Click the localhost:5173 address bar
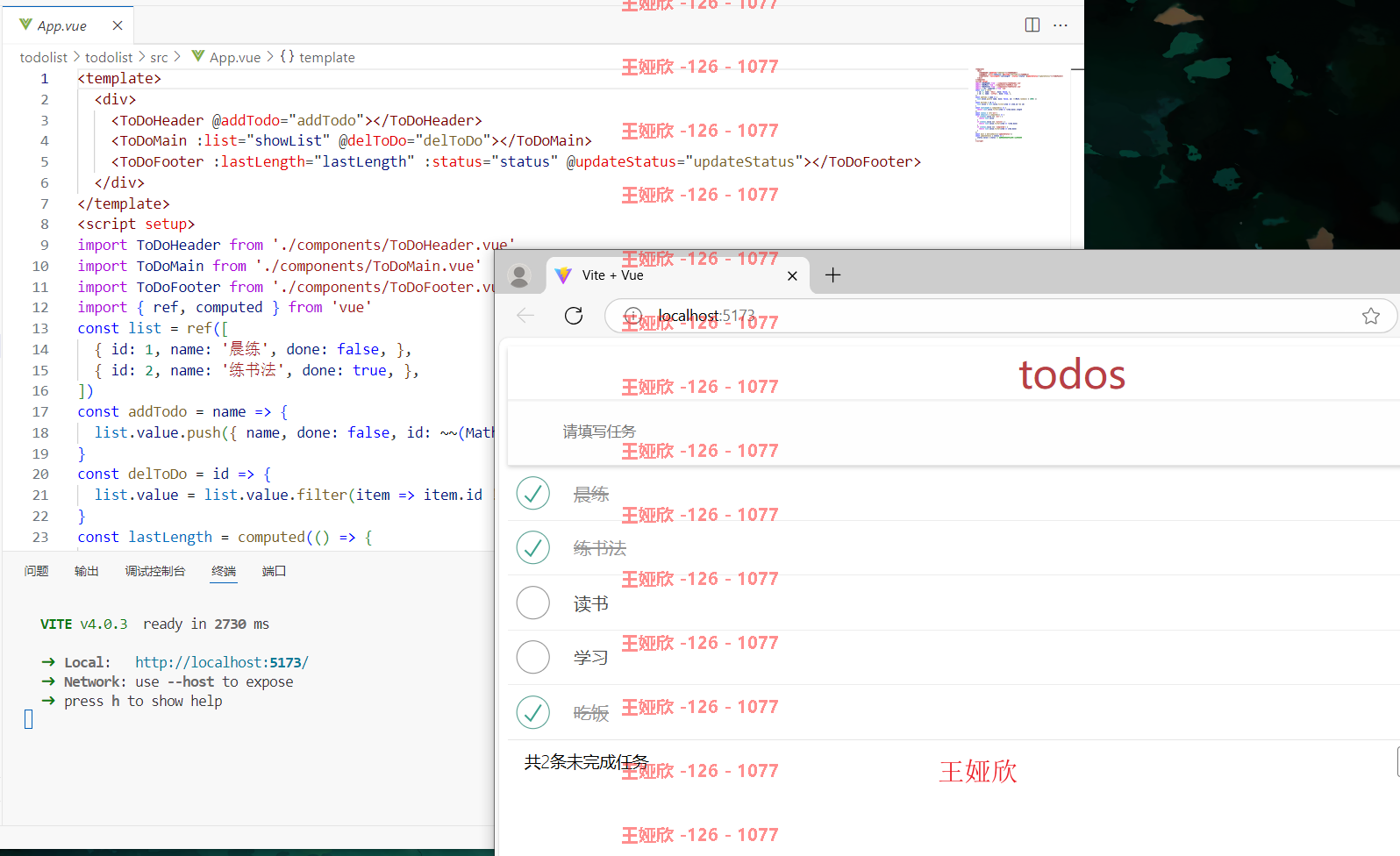1400x856 pixels. coord(1000,316)
